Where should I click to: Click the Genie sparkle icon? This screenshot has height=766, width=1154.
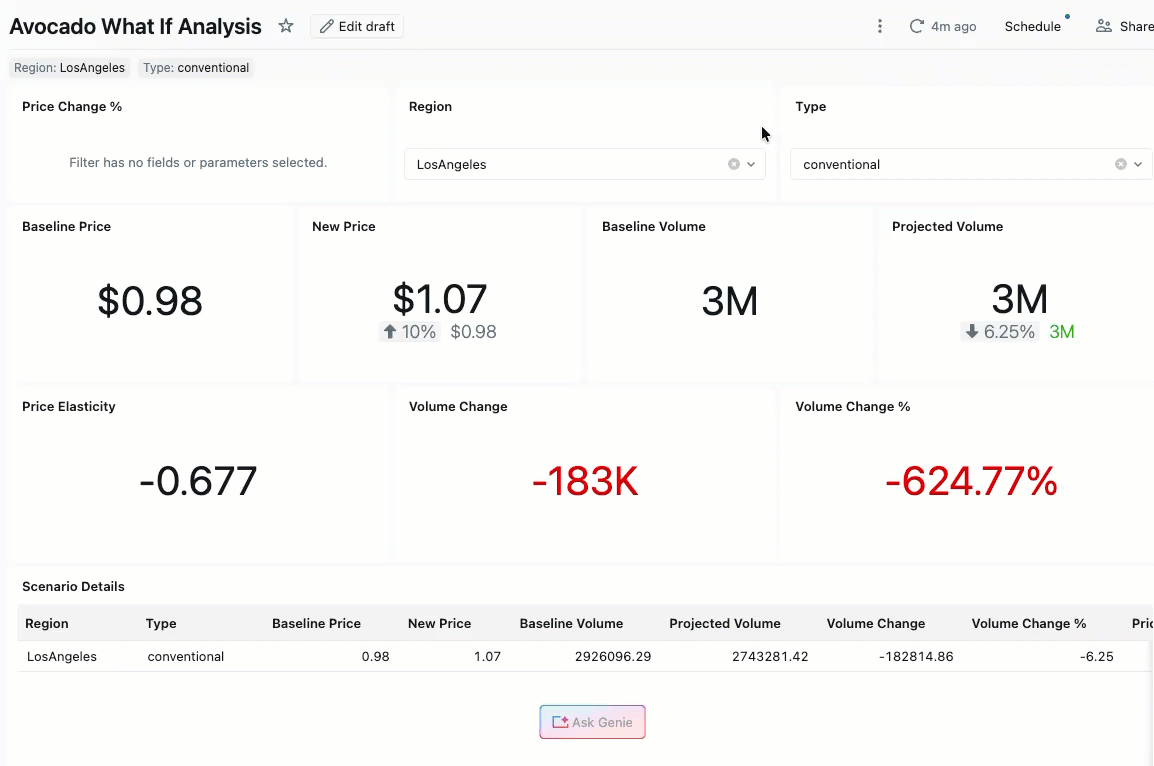[x=564, y=721]
